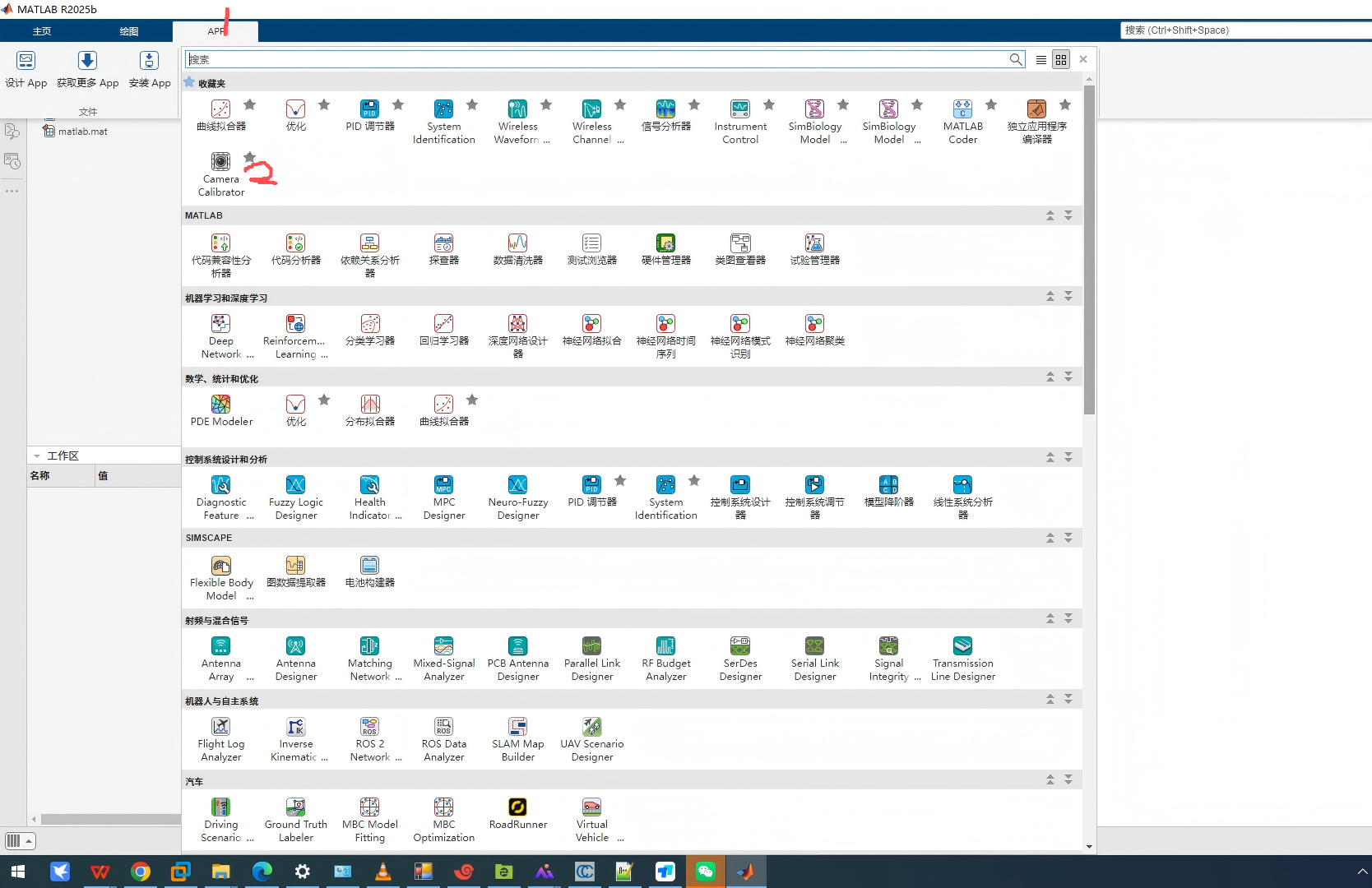Click the 安装 App button

point(150,70)
